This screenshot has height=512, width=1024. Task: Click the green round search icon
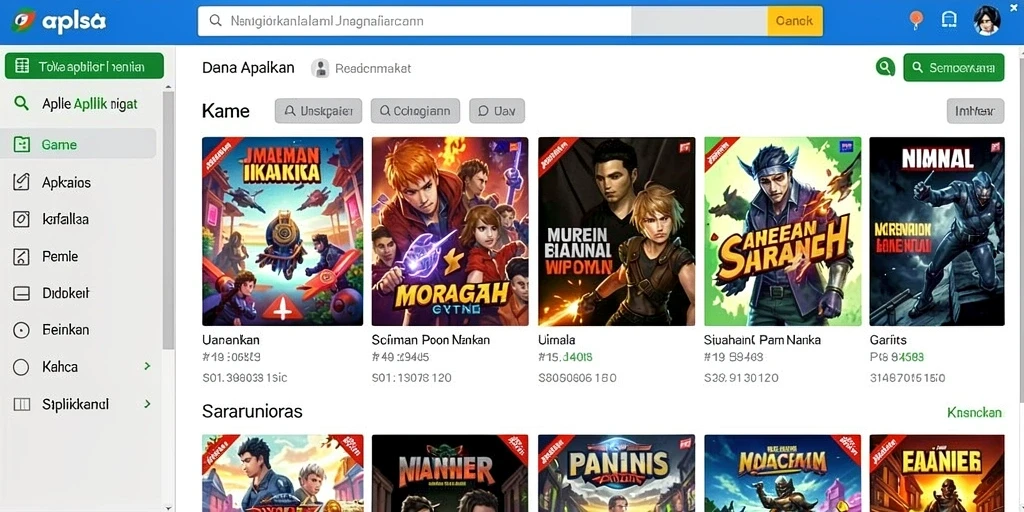pos(885,67)
